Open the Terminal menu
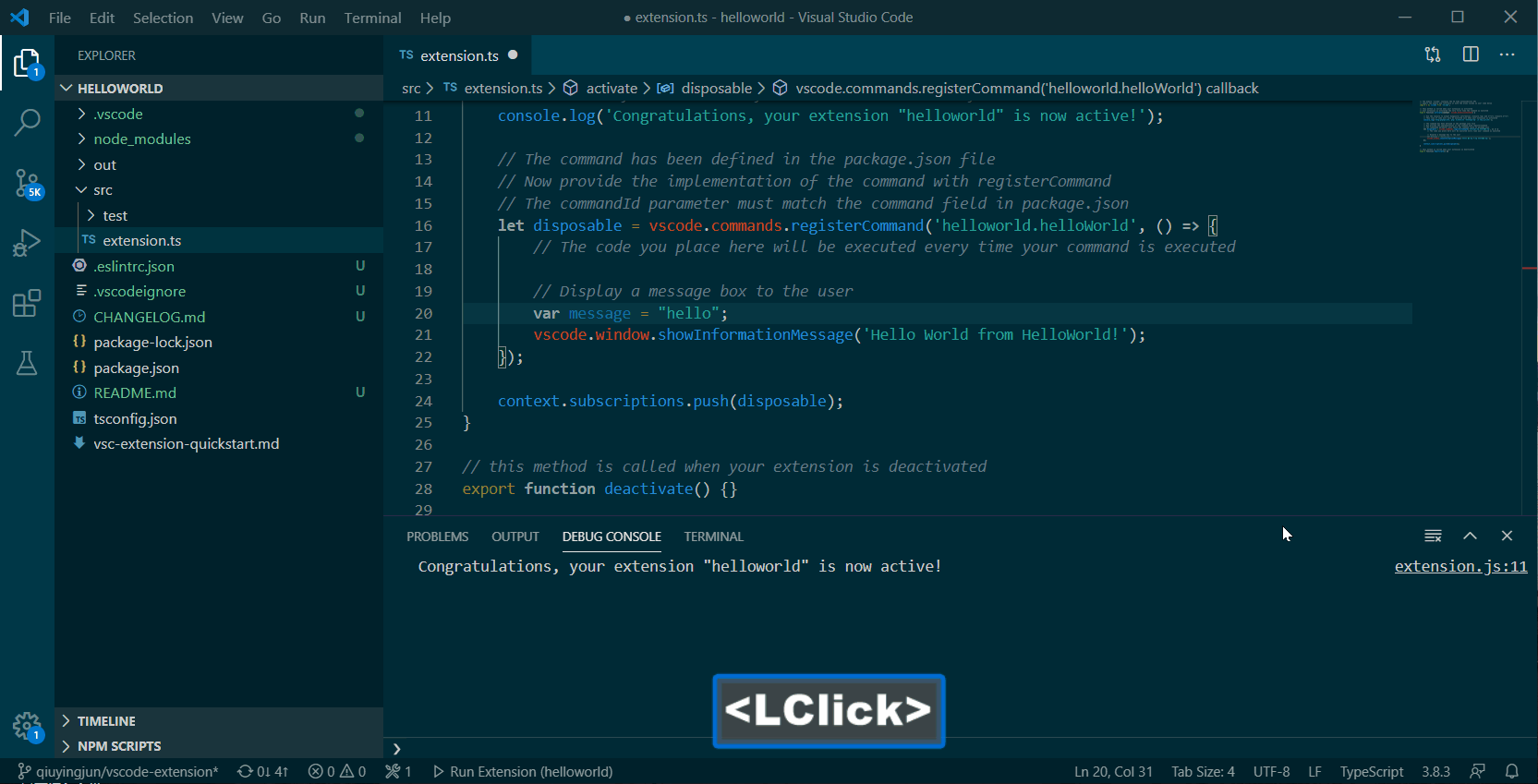Viewport: 1538px width, 784px height. [372, 18]
